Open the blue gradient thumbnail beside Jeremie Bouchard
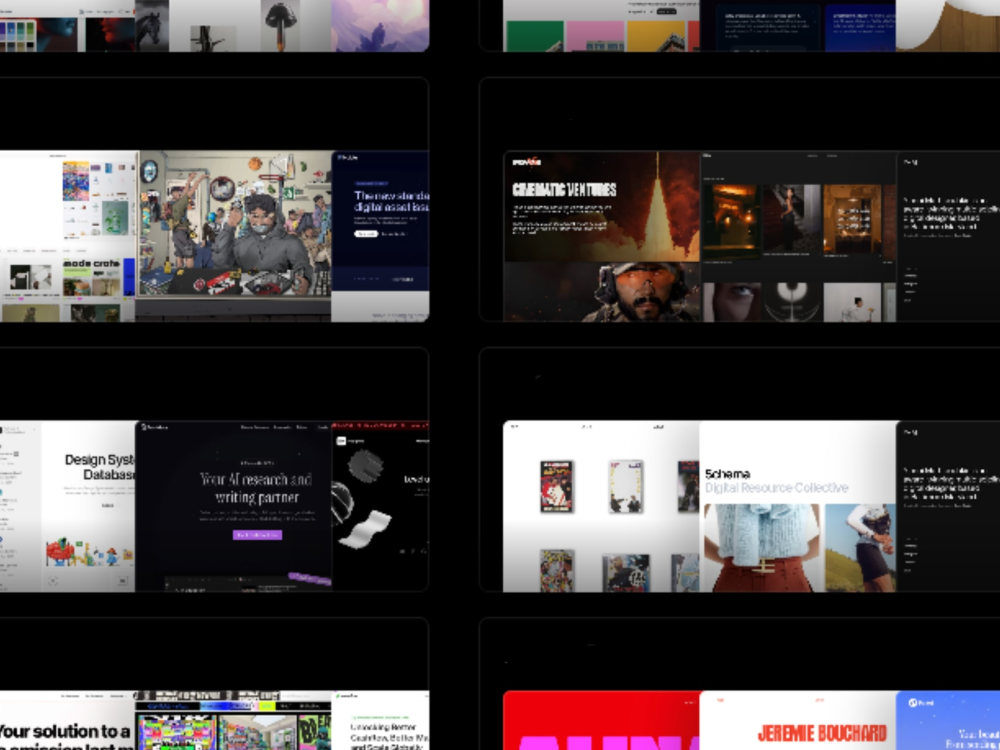Screen dimensions: 1000x750 tap(948, 720)
